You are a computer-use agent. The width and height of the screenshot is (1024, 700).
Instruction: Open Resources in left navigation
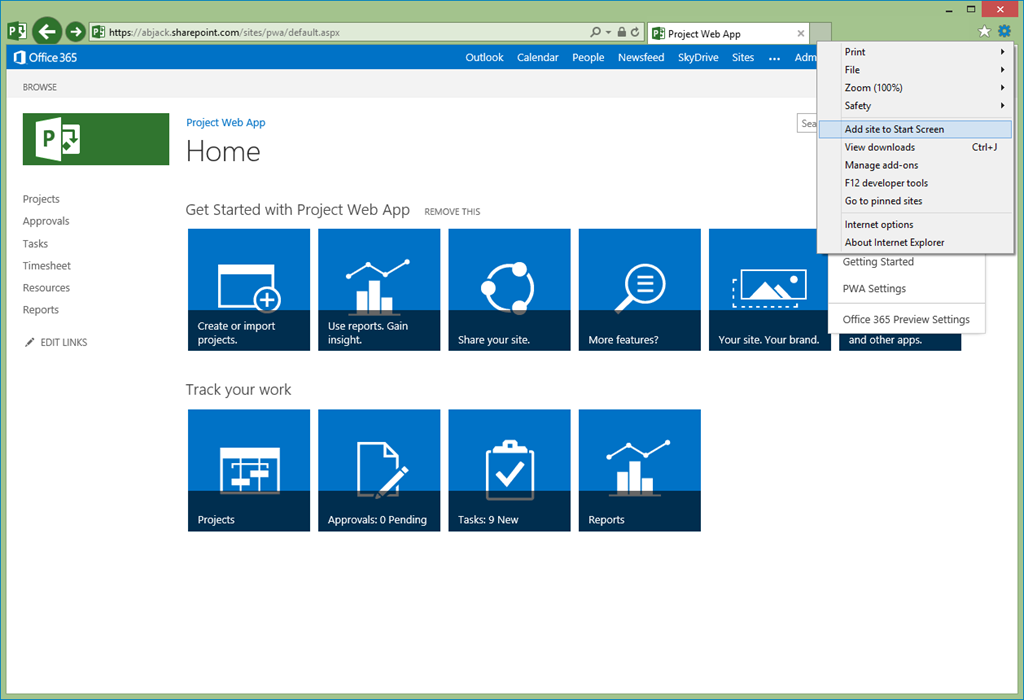[46, 288]
